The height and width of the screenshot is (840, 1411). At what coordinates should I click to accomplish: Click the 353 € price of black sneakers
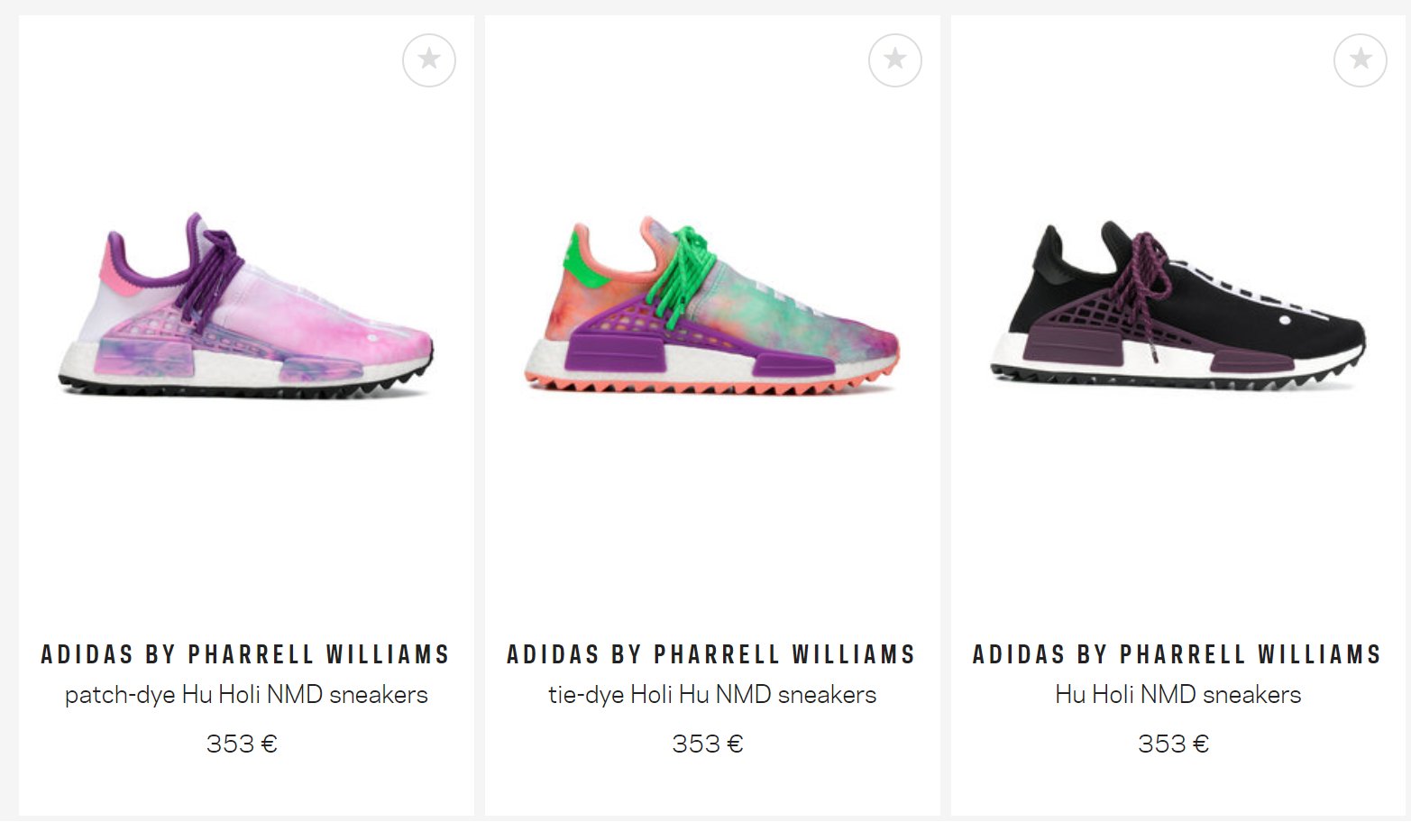(x=1174, y=744)
